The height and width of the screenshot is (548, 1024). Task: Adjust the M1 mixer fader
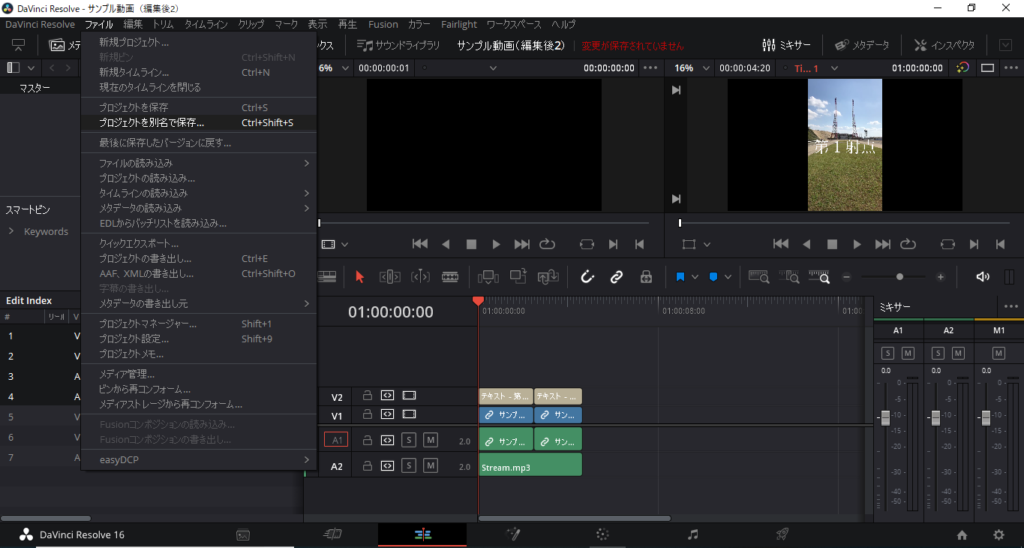(x=986, y=417)
